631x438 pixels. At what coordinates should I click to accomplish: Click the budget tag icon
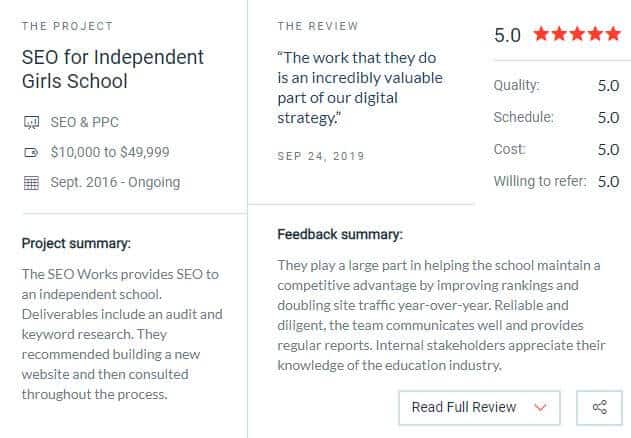tap(31, 152)
